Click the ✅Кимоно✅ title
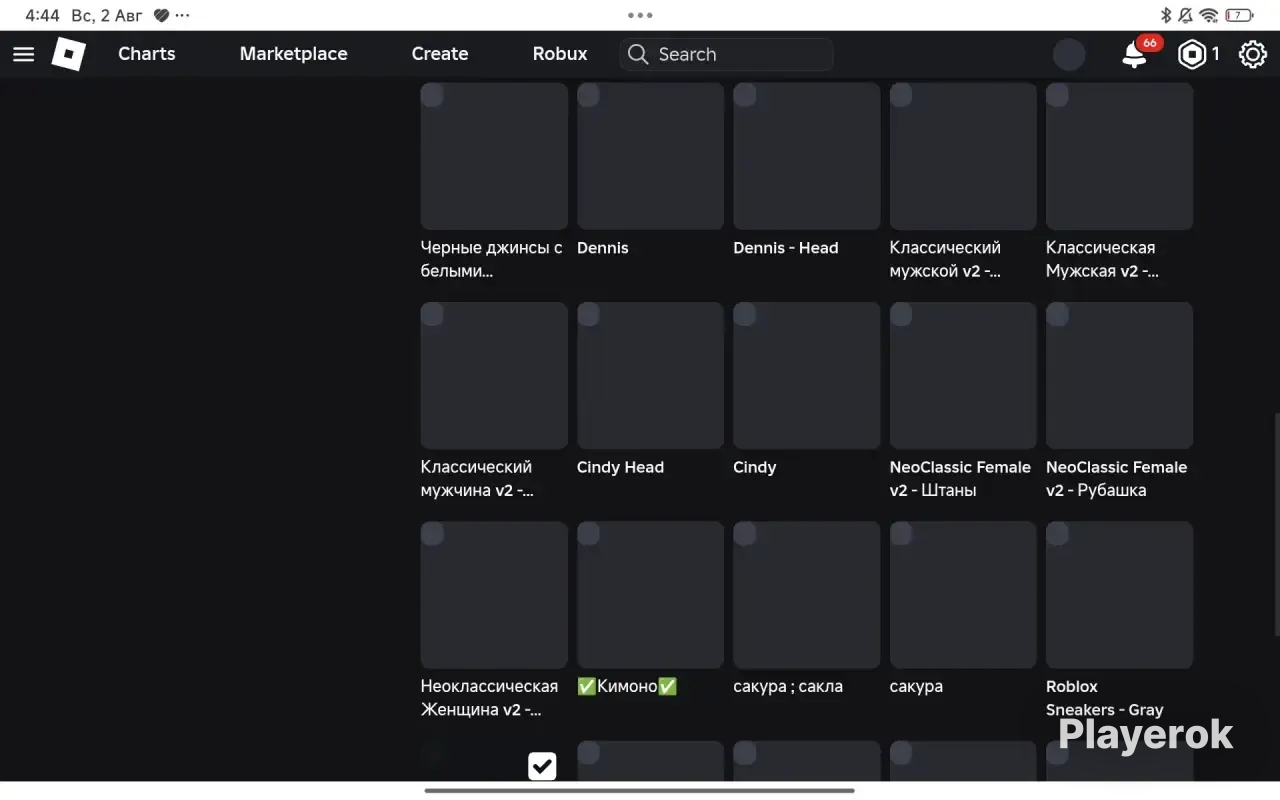Viewport: 1280px width, 800px height. pos(628,687)
